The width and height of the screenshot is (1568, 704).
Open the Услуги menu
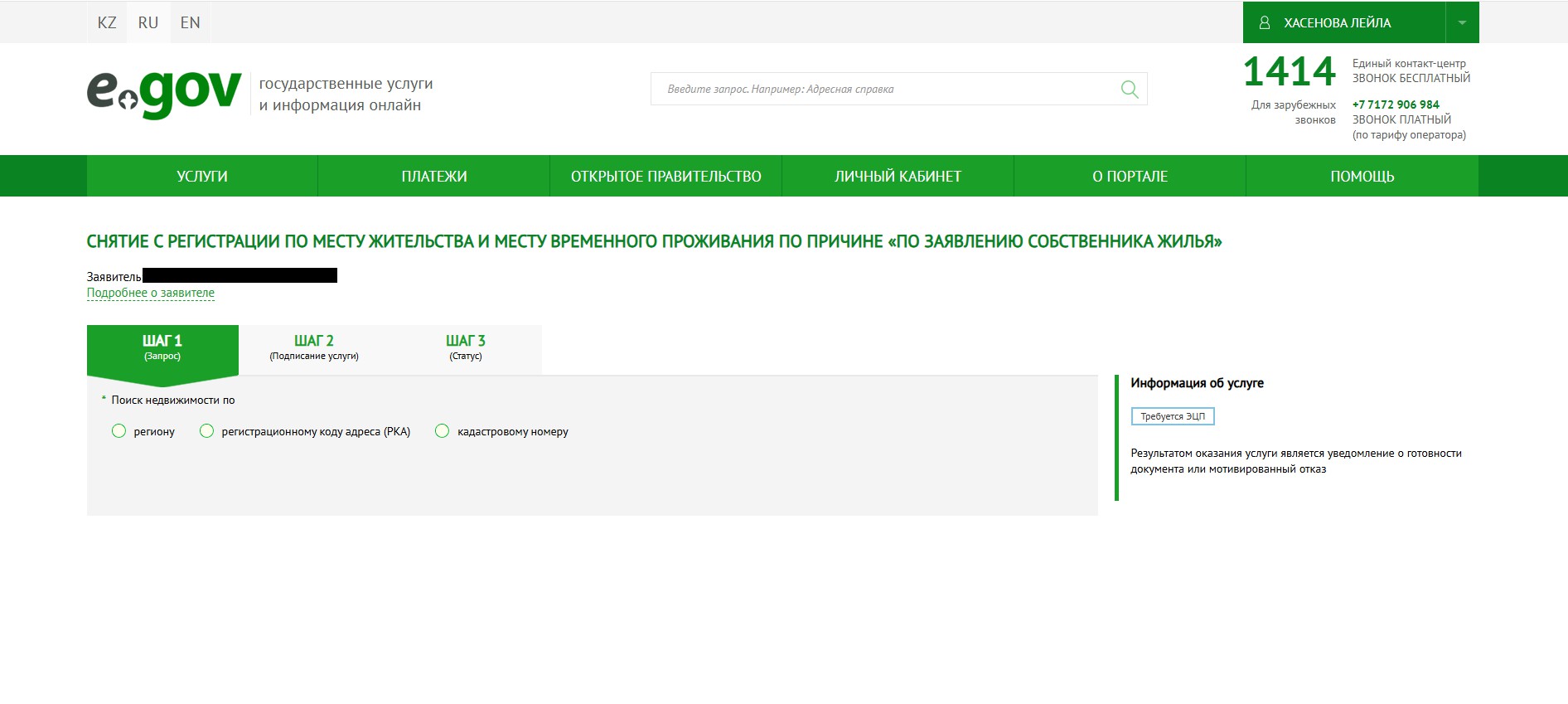point(202,176)
